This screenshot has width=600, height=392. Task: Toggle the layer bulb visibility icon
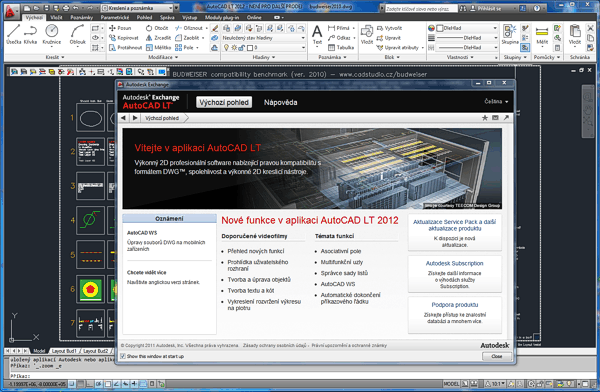coord(227,47)
